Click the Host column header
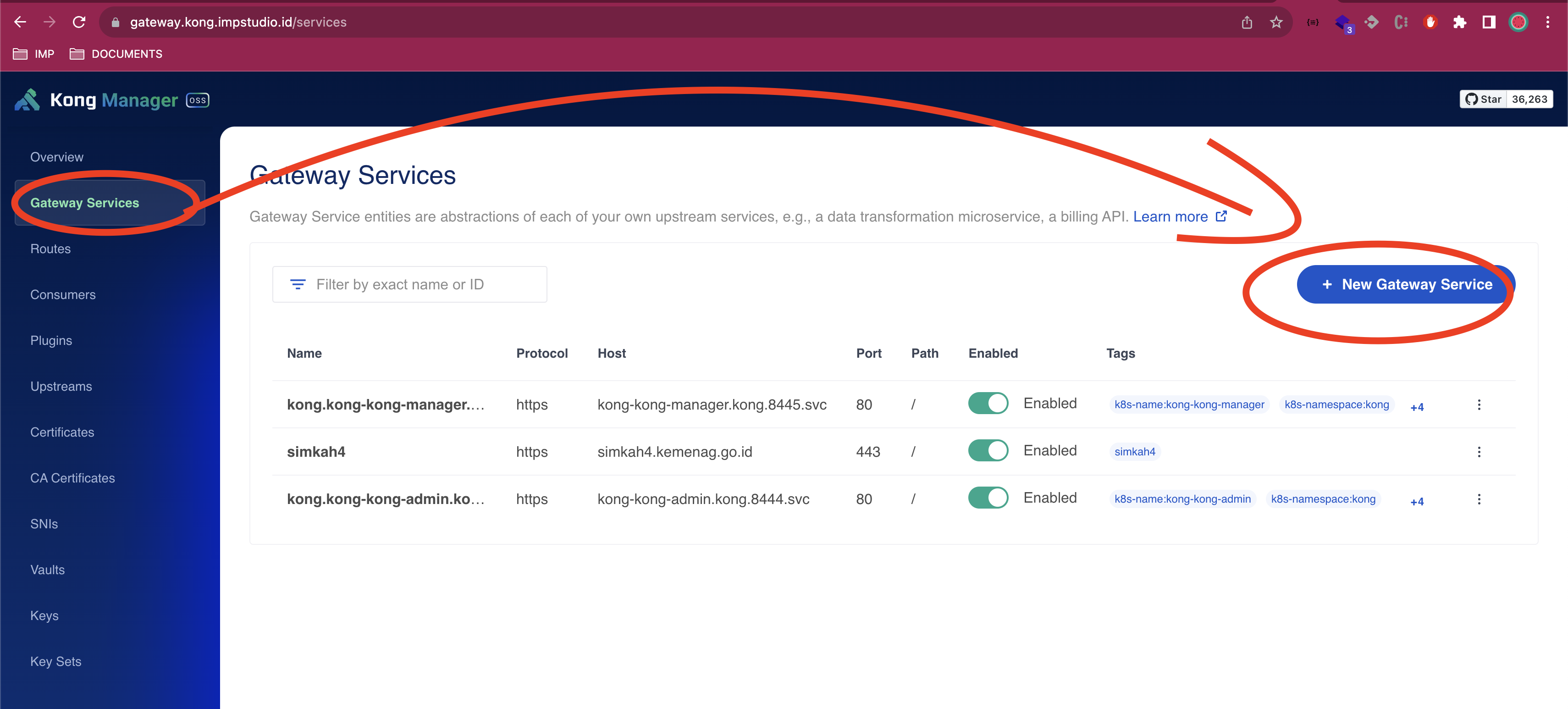 611,353
